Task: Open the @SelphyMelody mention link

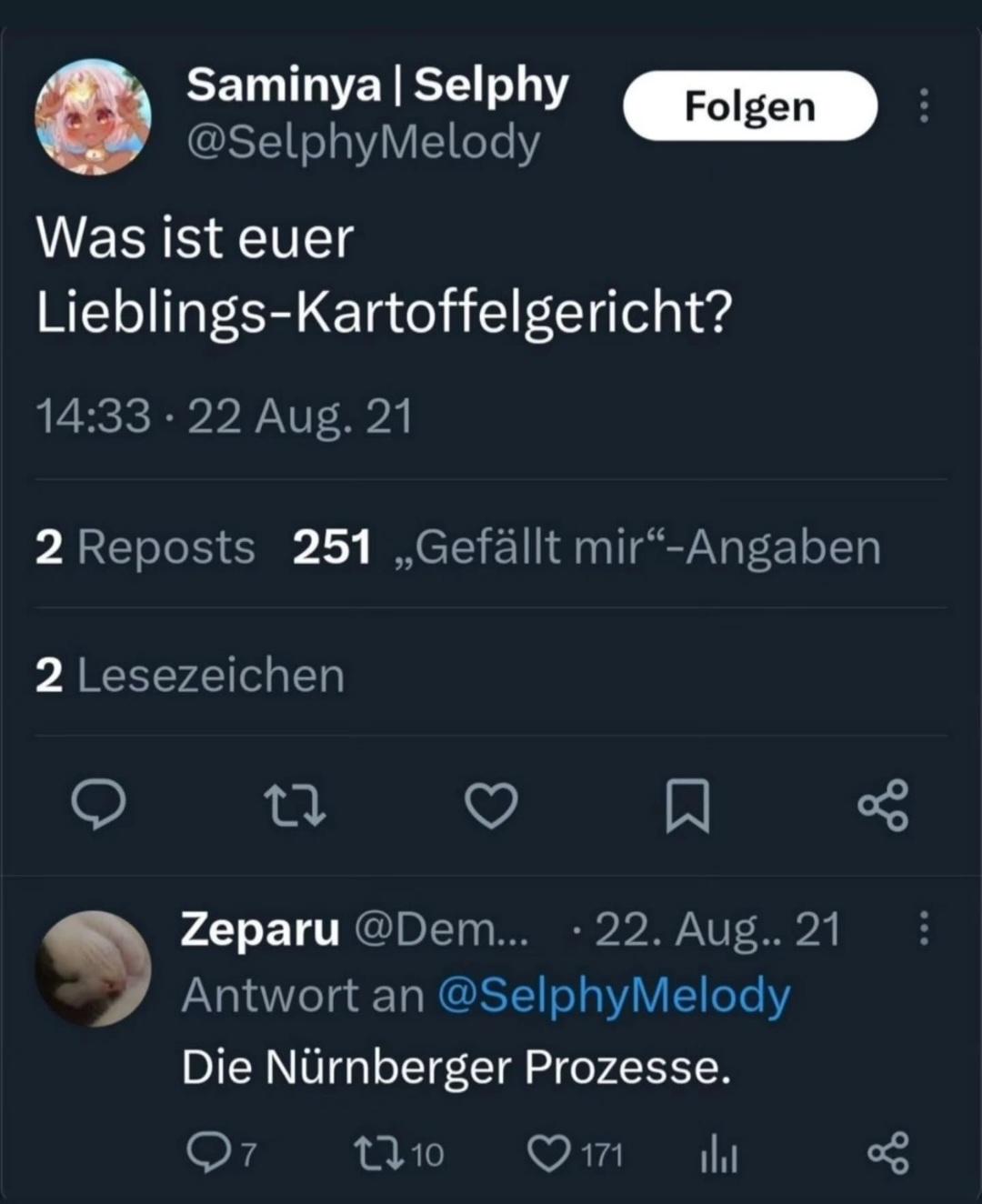Action: [614, 996]
